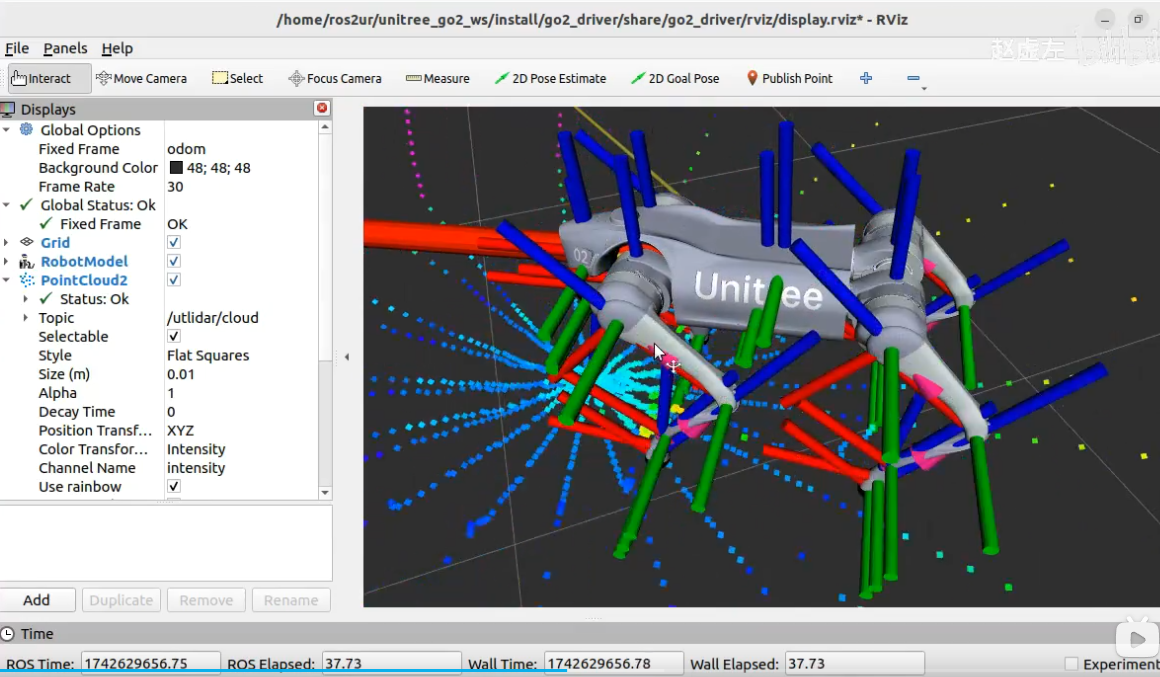Click Displays scrollbar down arrow

[325, 493]
